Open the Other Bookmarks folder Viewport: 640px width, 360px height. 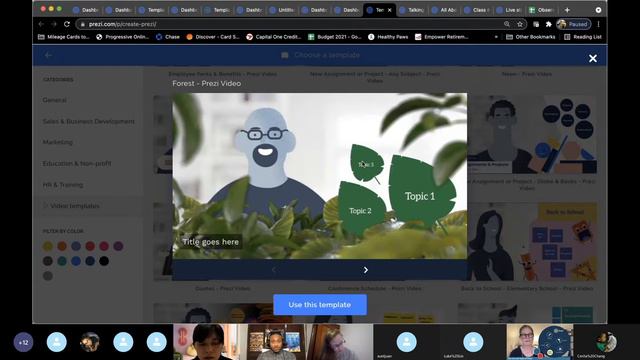pyautogui.click(x=531, y=37)
